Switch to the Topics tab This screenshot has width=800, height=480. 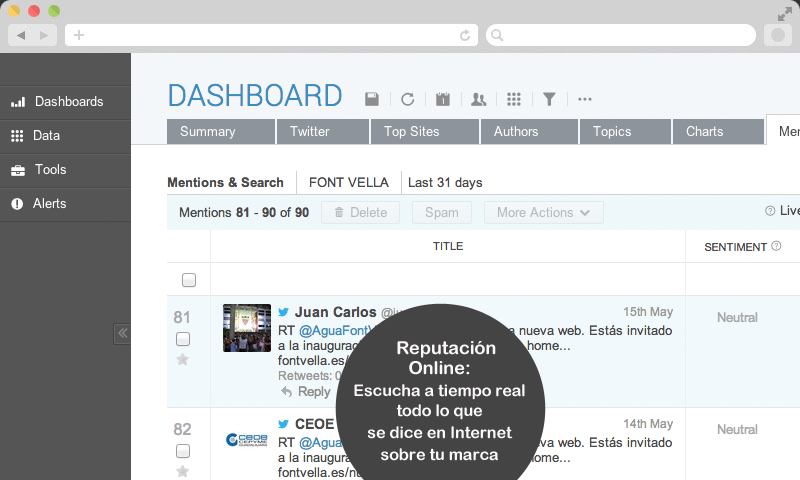626,132
